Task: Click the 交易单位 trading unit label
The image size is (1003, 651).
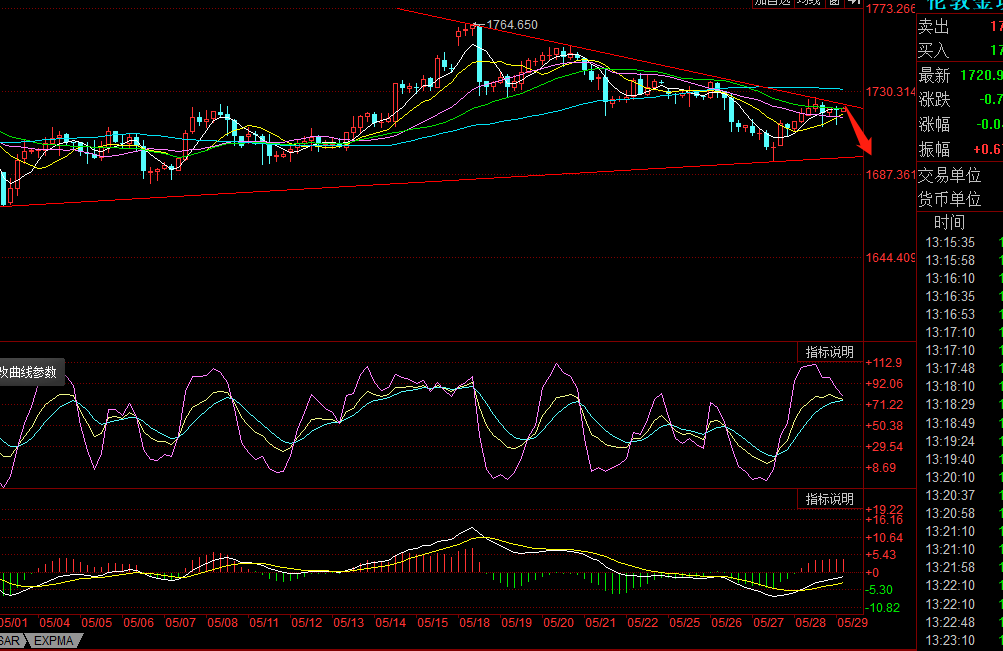Action: (950, 175)
